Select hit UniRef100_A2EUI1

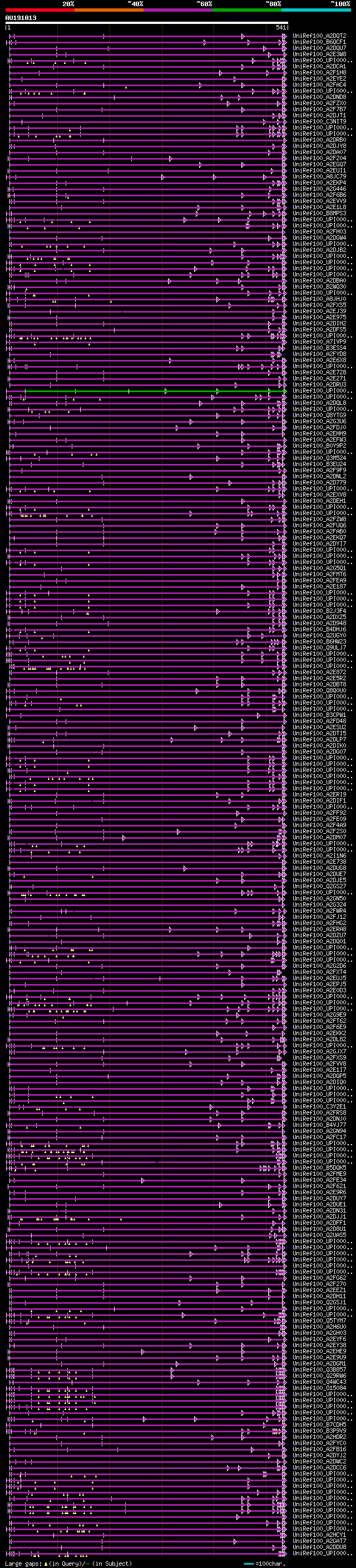pos(319,170)
